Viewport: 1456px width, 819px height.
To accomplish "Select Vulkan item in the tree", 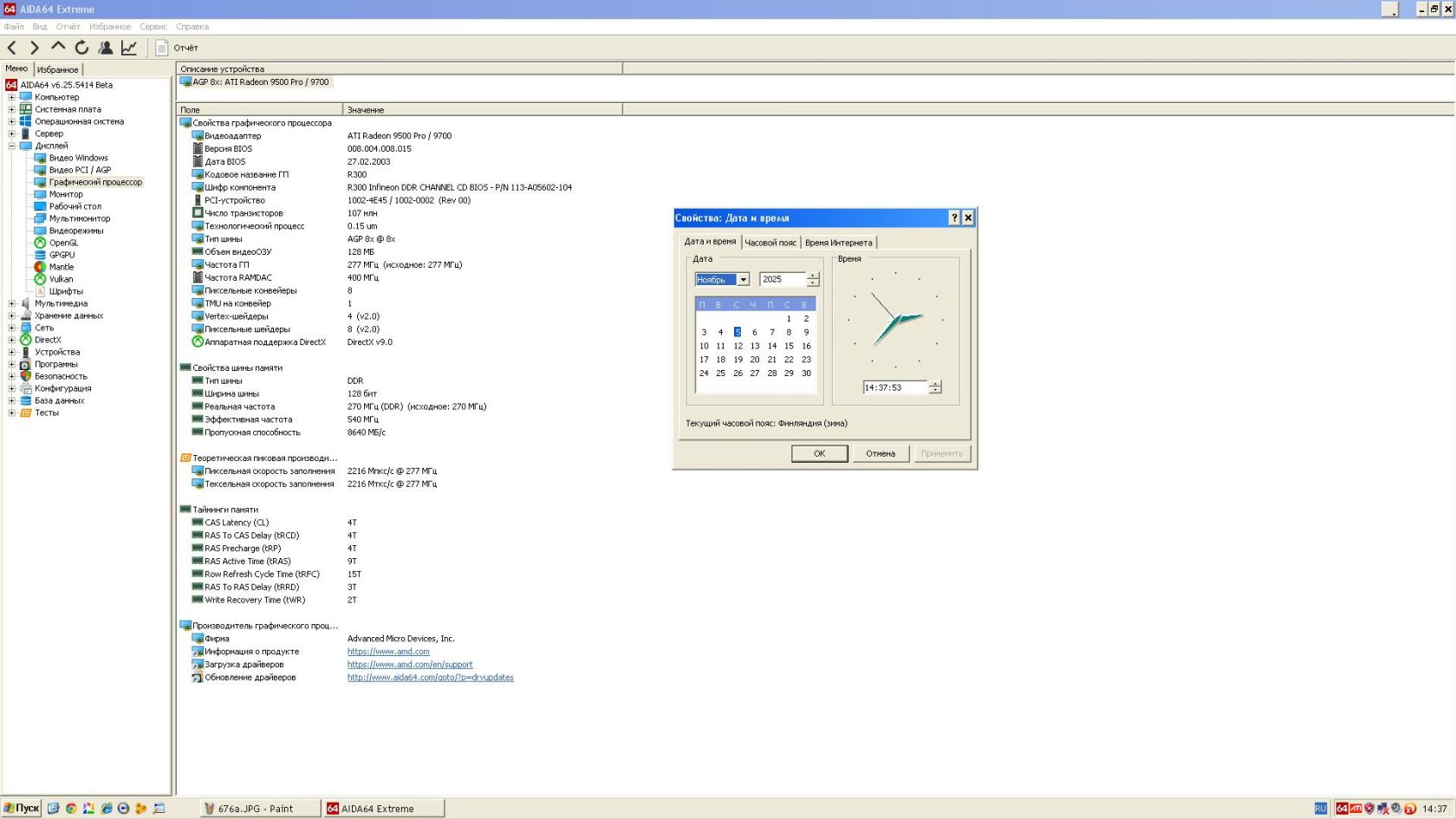I will [x=61, y=279].
